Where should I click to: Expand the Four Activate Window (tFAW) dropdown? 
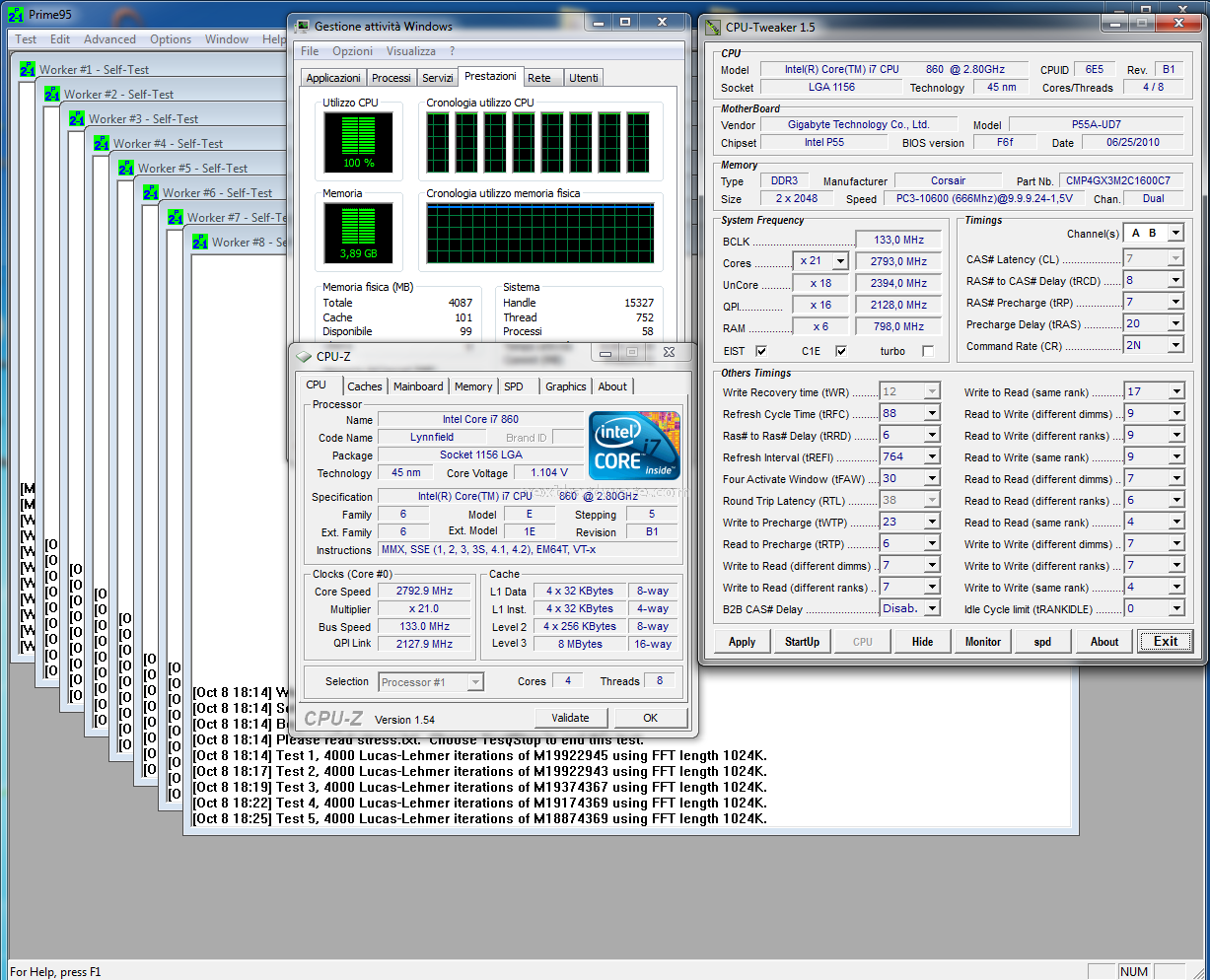point(932,479)
